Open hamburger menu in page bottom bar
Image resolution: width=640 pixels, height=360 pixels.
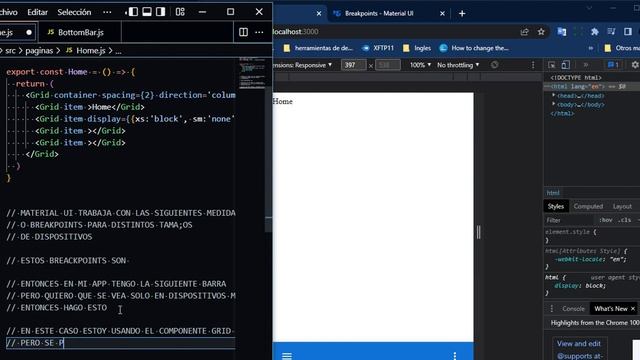[287, 356]
